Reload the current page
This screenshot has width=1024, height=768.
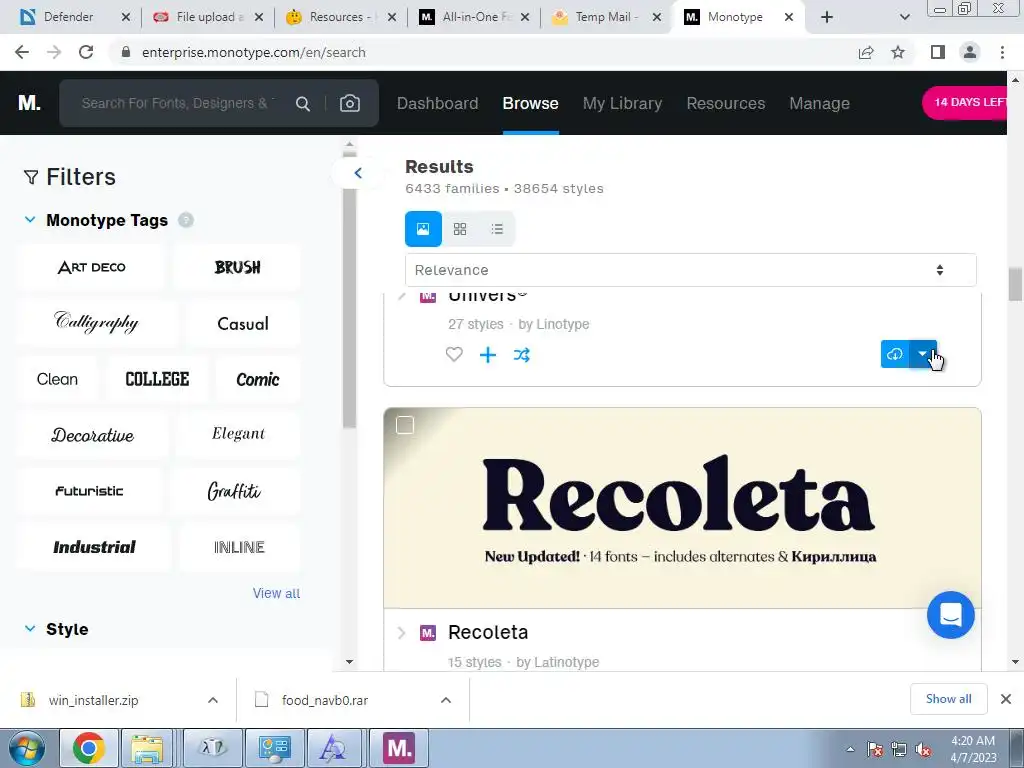[86, 52]
